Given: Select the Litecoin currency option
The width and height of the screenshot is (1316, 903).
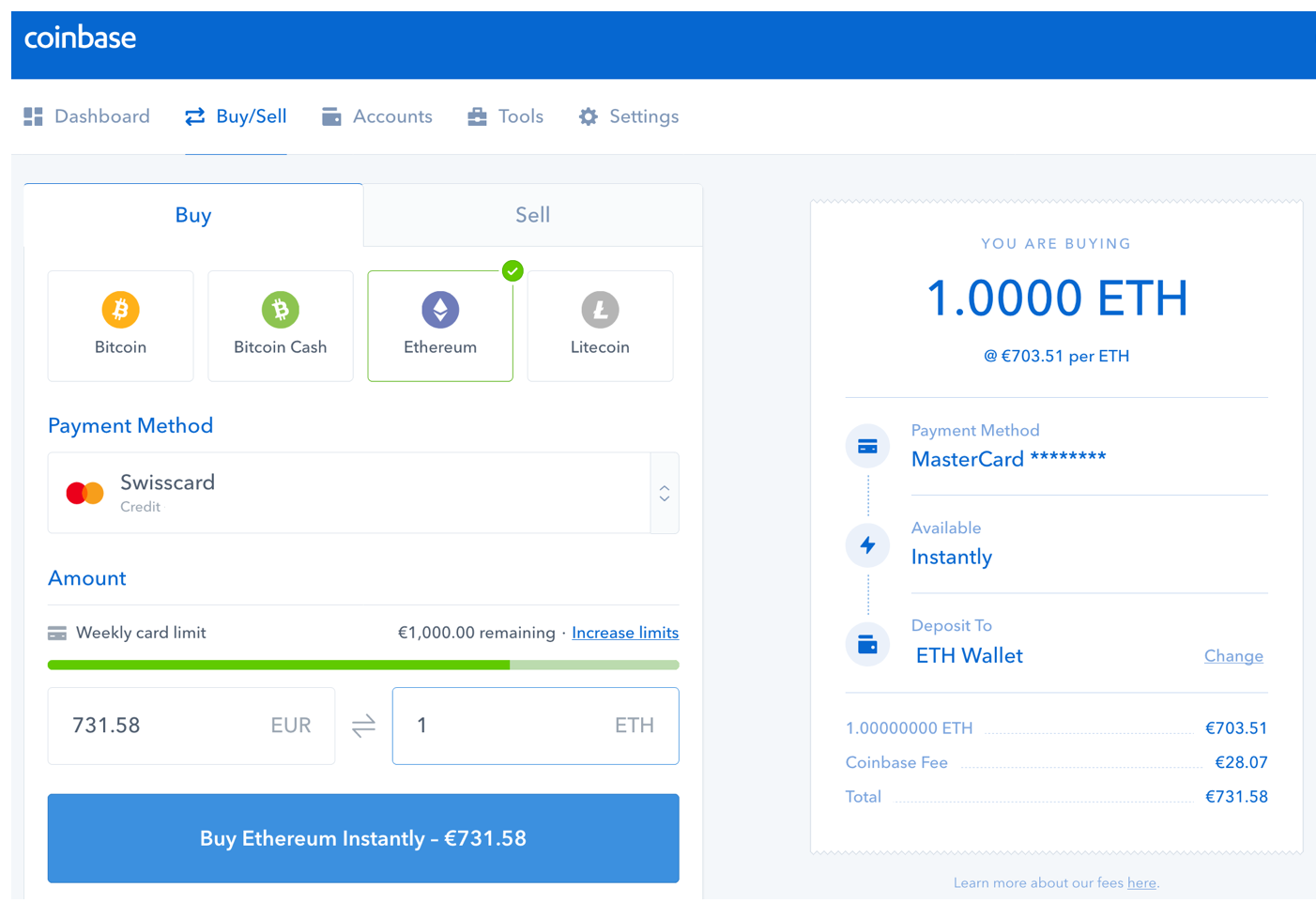Looking at the screenshot, I should click(600, 326).
